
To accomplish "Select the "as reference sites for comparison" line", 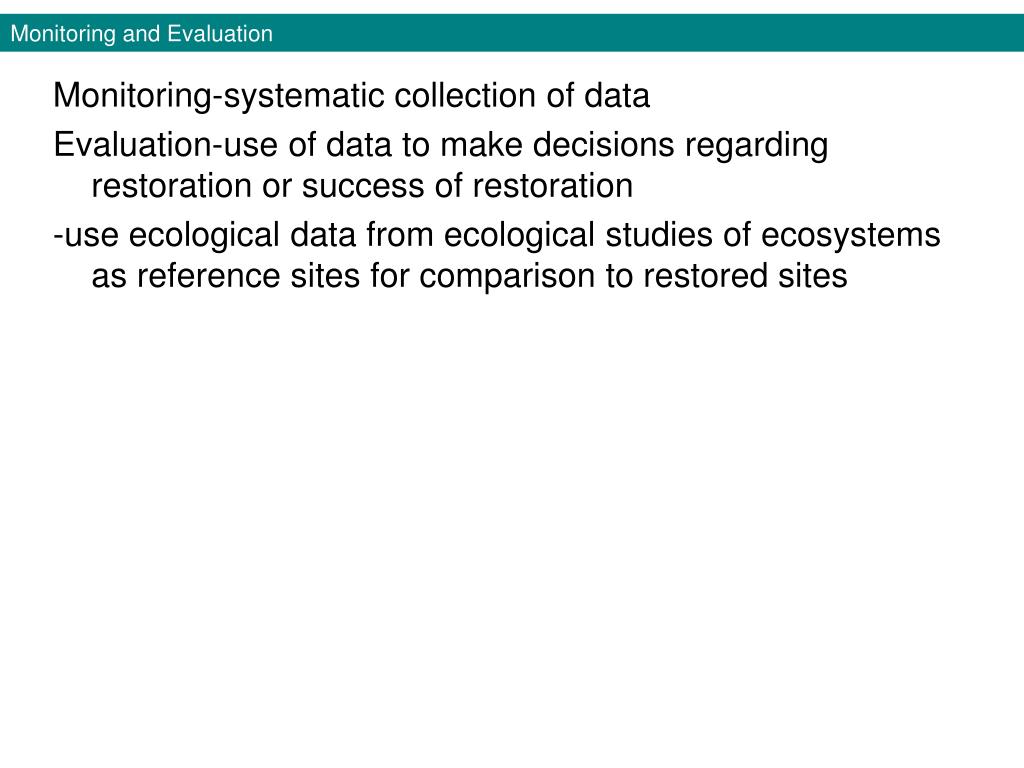I will click(469, 276).
